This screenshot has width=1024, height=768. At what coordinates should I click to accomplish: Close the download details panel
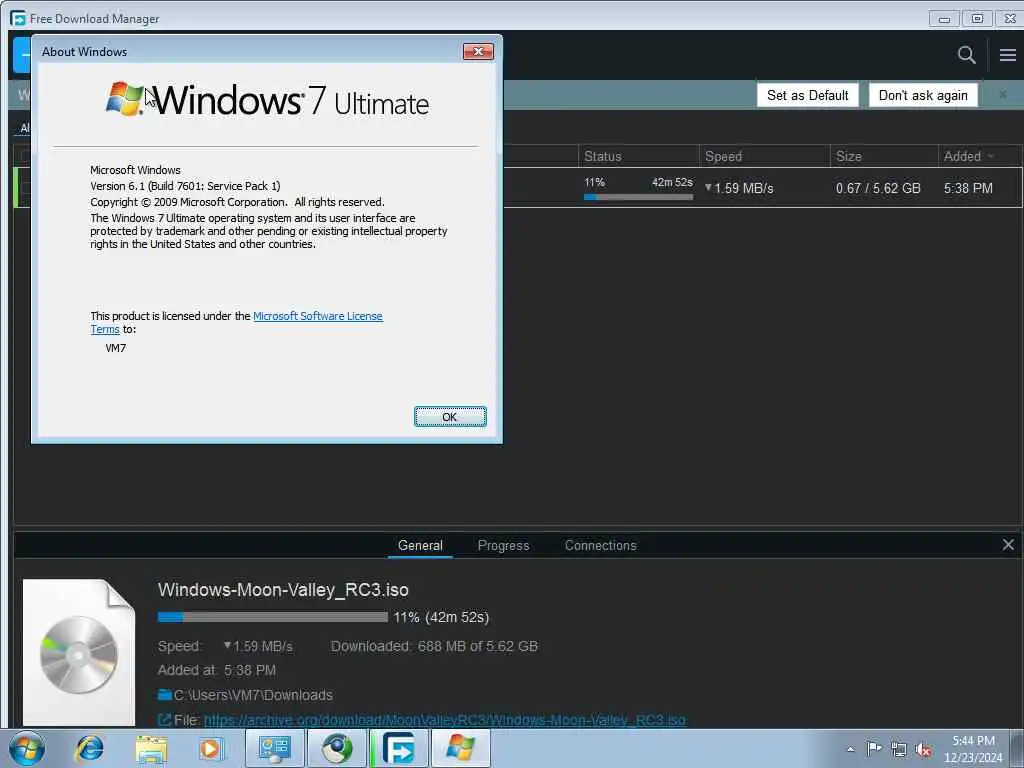tap(1008, 545)
